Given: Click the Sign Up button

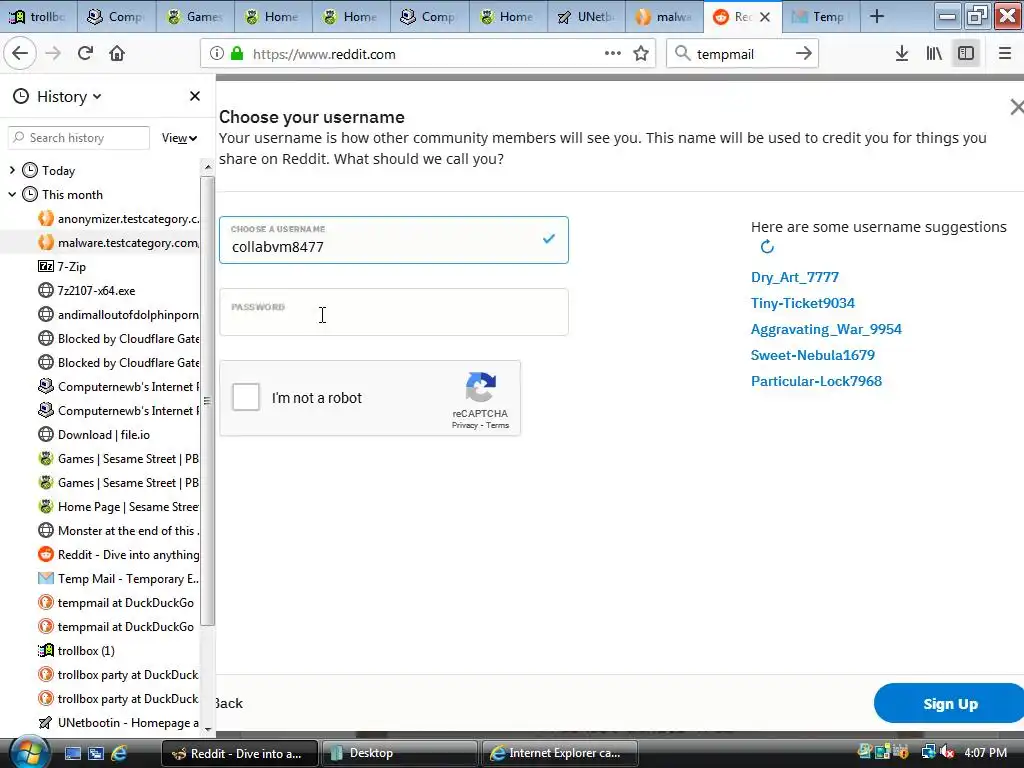Looking at the screenshot, I should click(949, 703).
